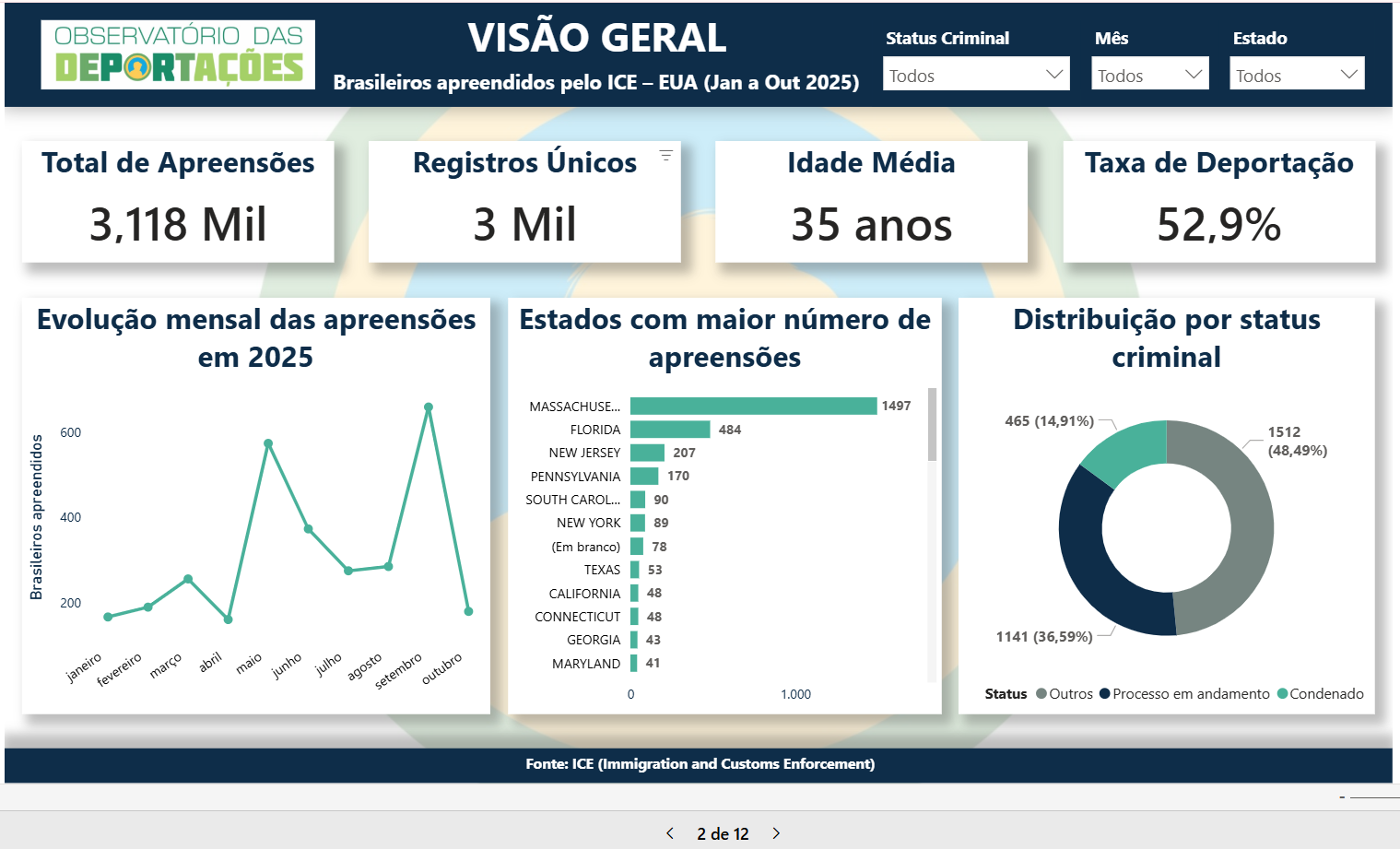The width and height of the screenshot is (1400, 849).
Task: Click the Total de Apreensões card
Action: coord(178,202)
